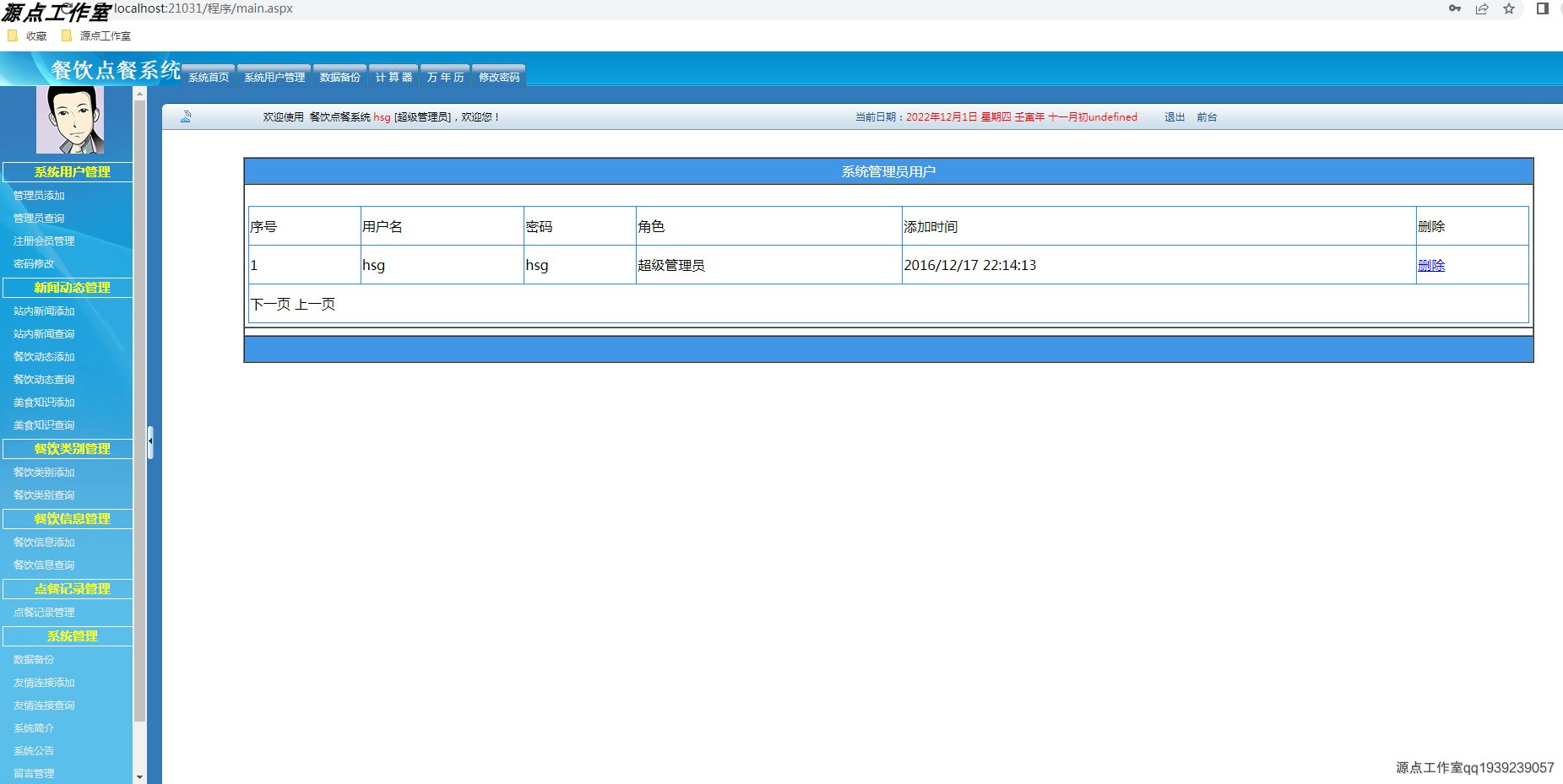1563x784 pixels.
Task: Click the share icon in the browser toolbar
Action: (x=1482, y=9)
